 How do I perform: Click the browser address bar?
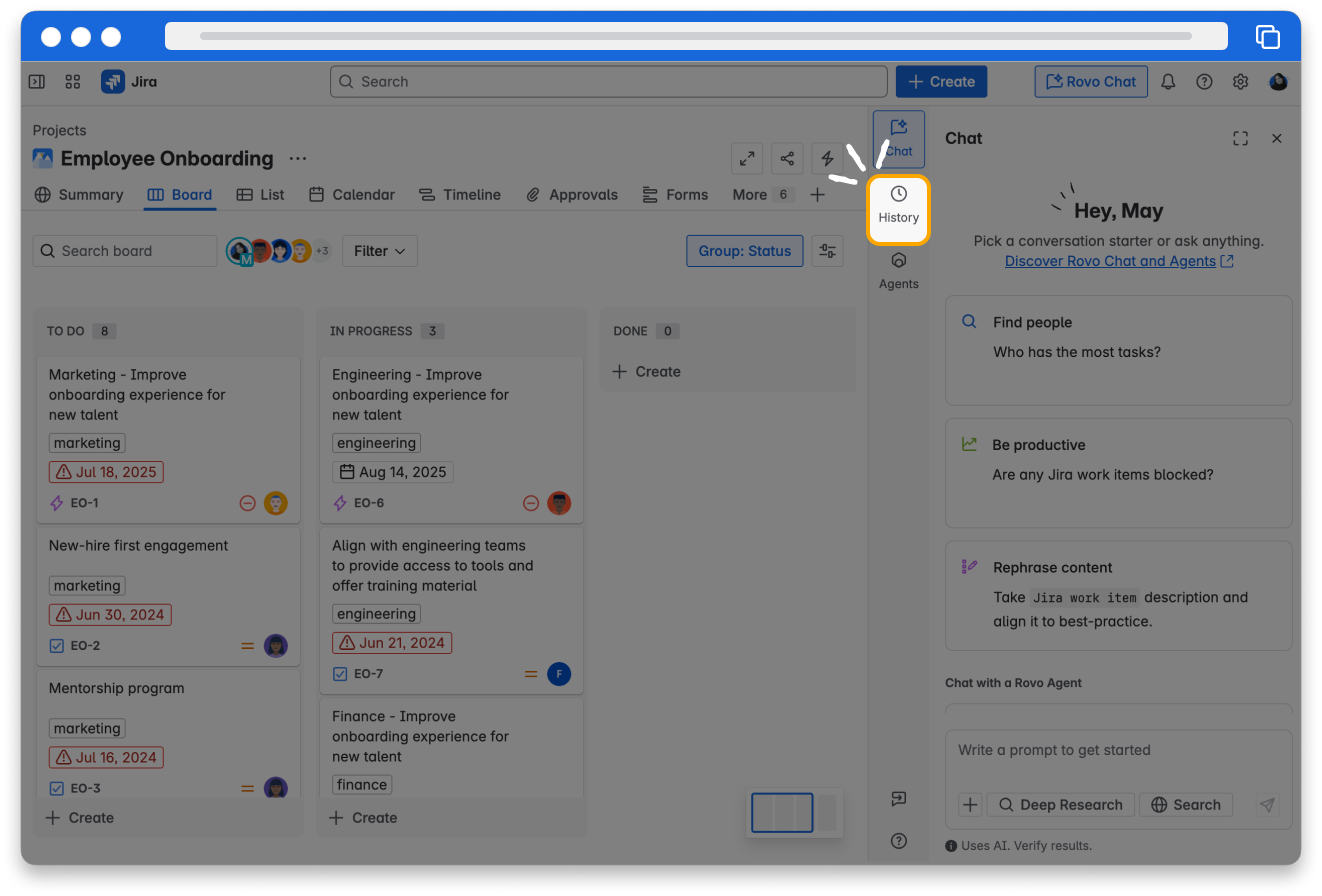(x=696, y=36)
